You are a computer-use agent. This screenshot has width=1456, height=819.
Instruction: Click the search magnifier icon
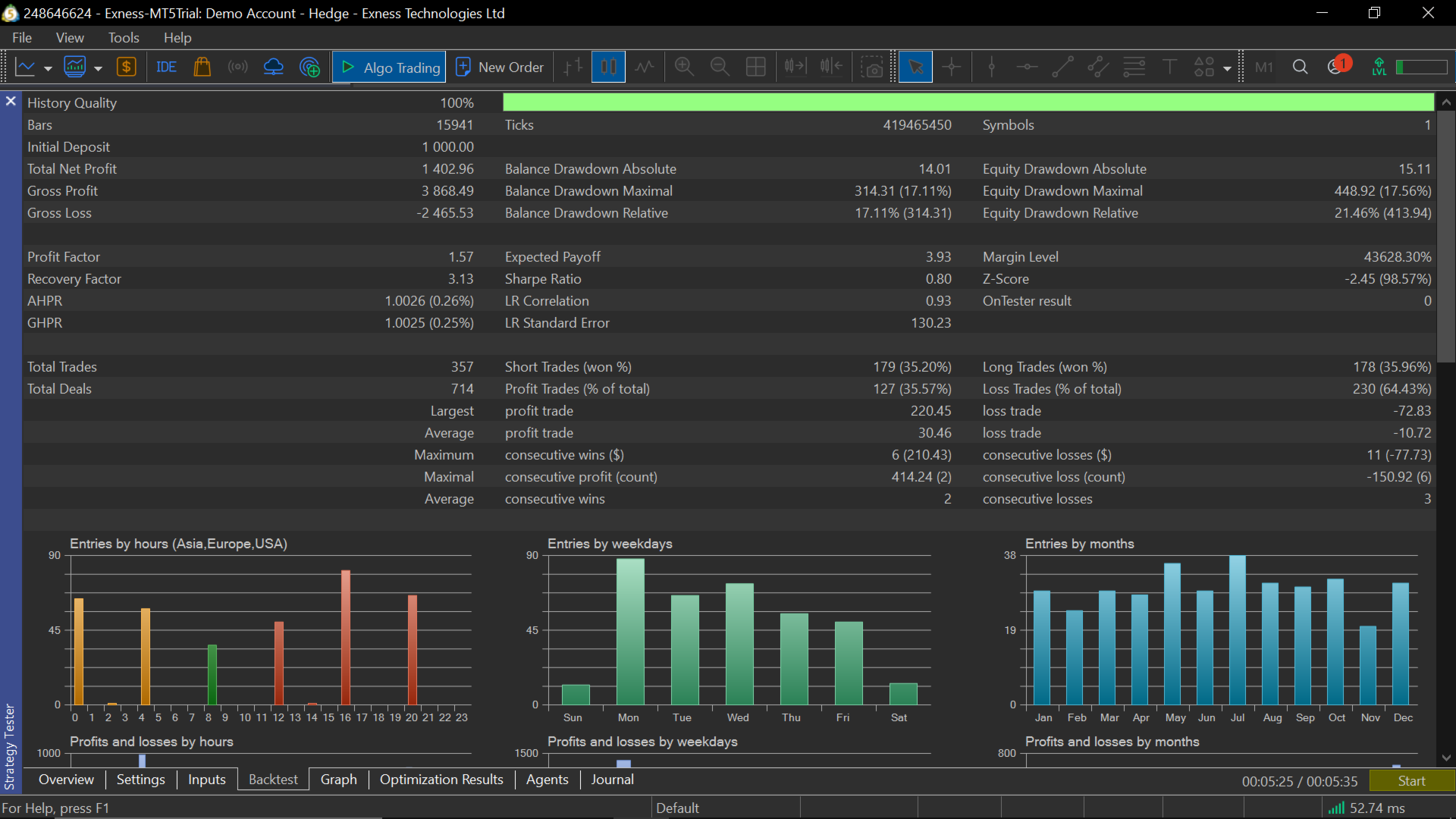[1300, 67]
